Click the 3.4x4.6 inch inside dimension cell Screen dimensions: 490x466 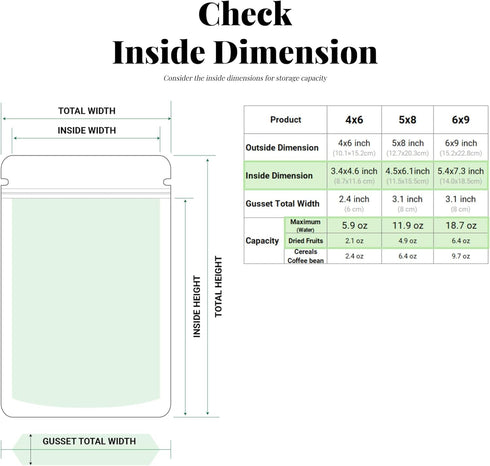[x=354, y=176]
